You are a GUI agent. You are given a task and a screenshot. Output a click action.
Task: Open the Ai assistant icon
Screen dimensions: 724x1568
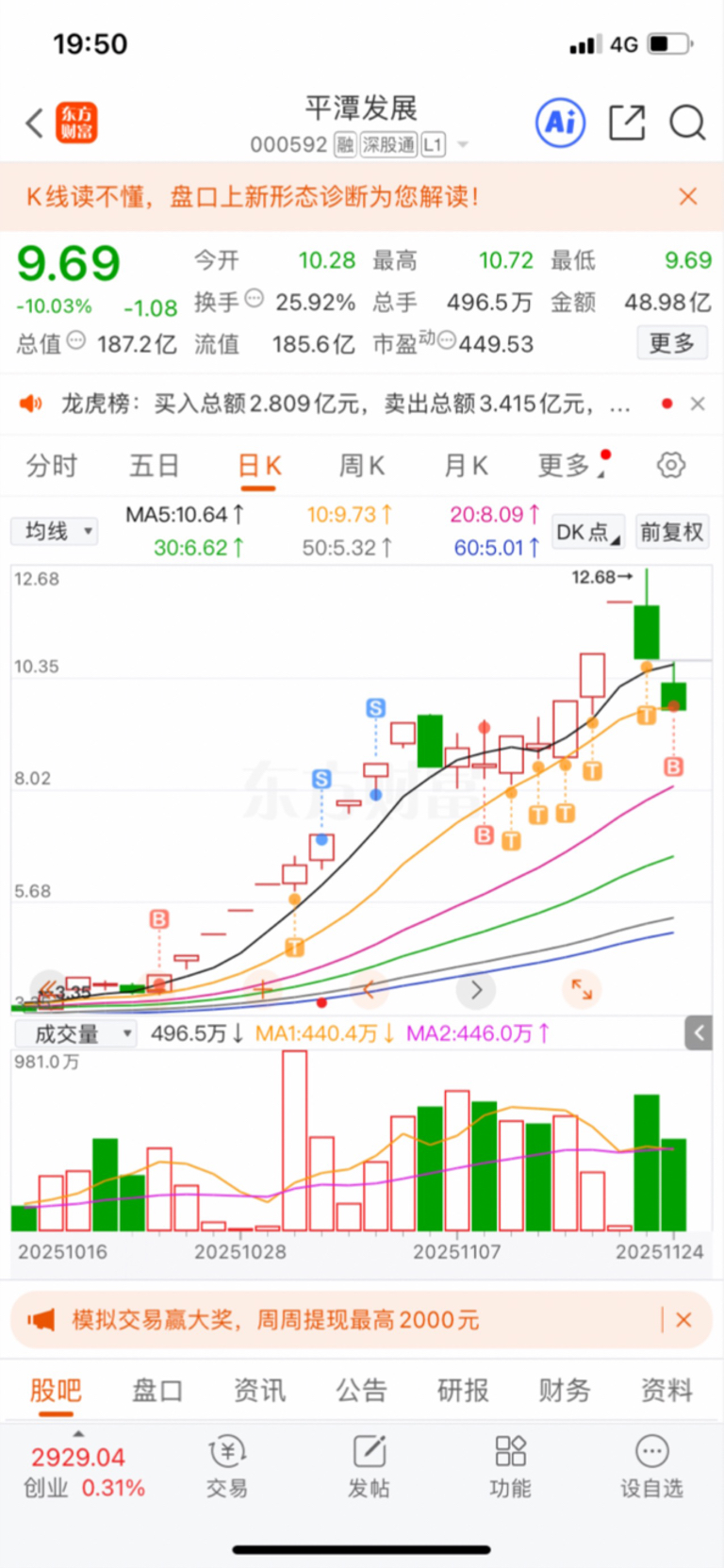click(561, 123)
